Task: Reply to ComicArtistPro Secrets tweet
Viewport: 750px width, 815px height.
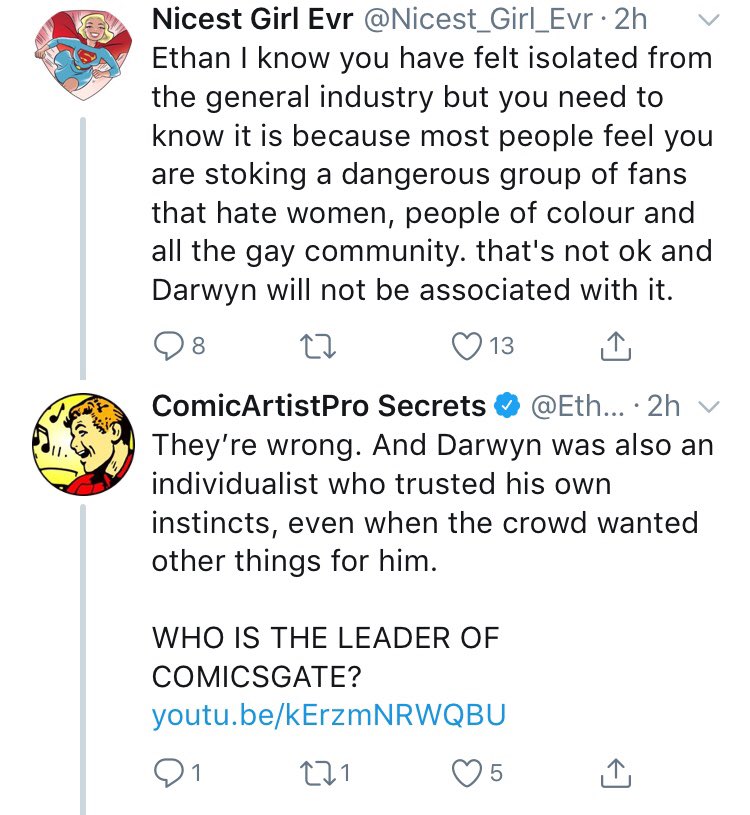Action: (x=166, y=772)
